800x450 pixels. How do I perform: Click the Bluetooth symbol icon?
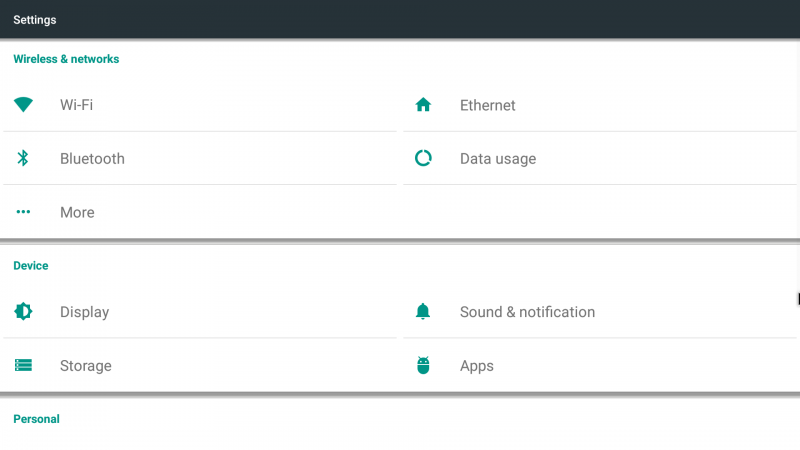(23, 158)
